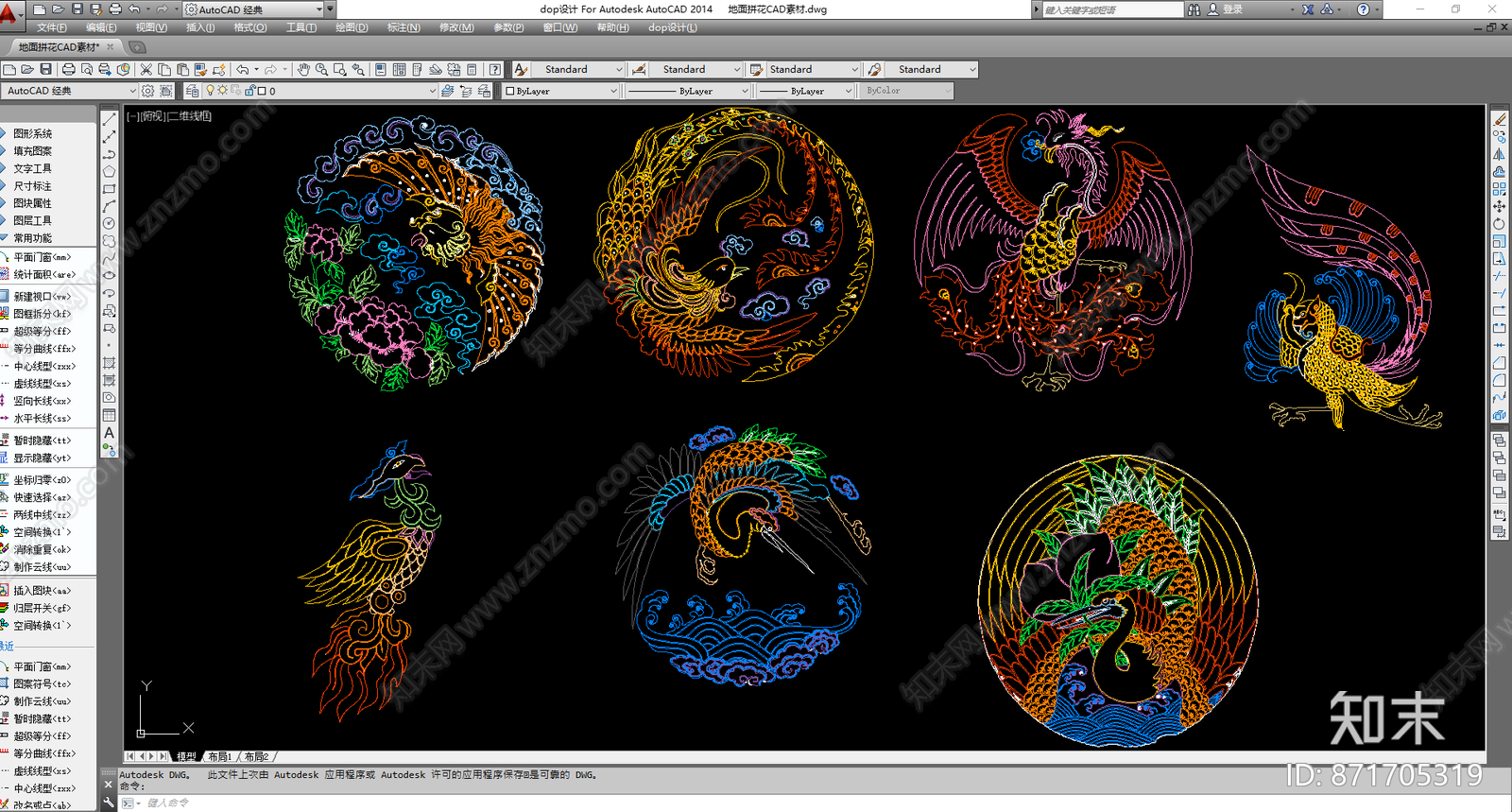Select the Pan hand tool
The image size is (1512, 812).
point(303,69)
